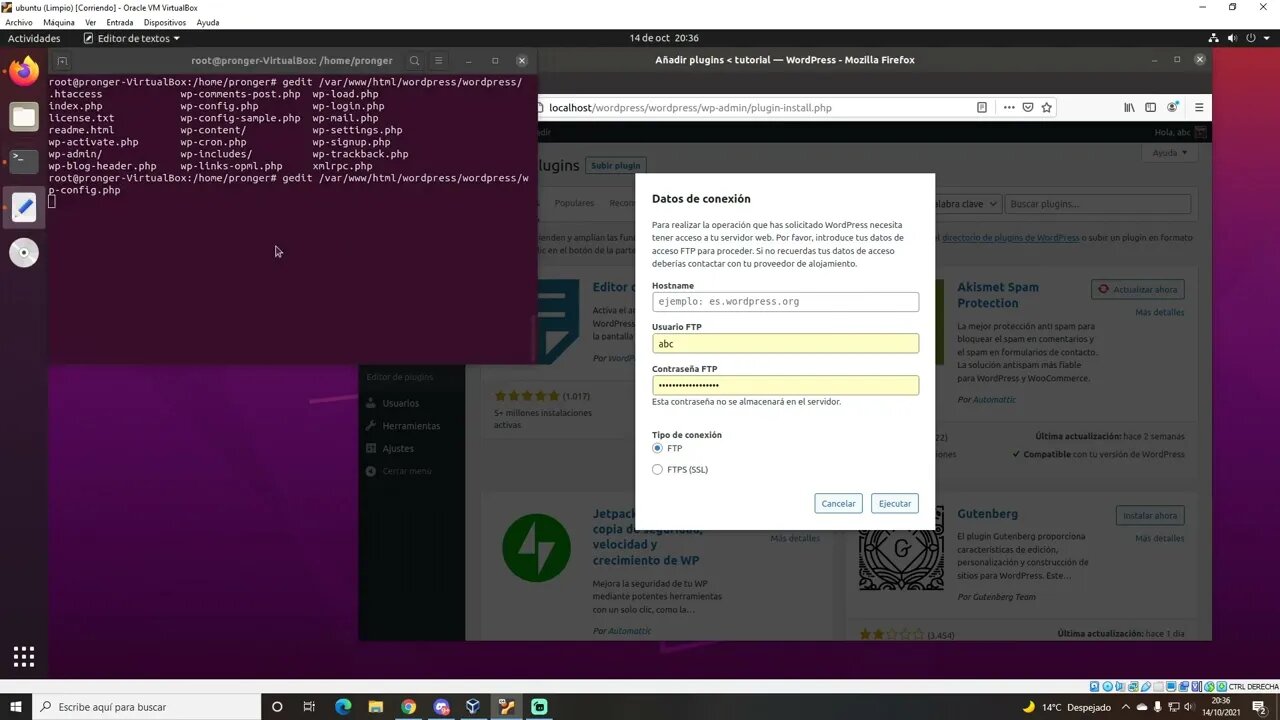Click the Akismet Spam Protection title
Viewport: 1280px width, 720px height.
(998, 295)
